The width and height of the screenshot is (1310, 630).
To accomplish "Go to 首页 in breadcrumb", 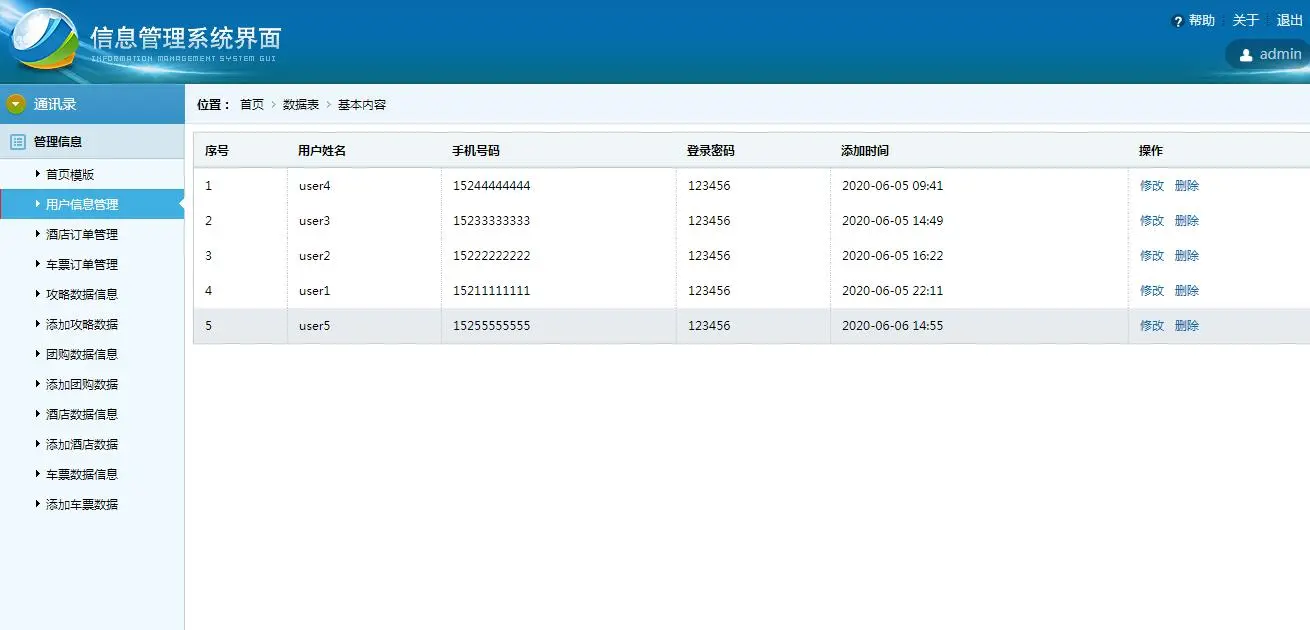I will tap(252, 104).
